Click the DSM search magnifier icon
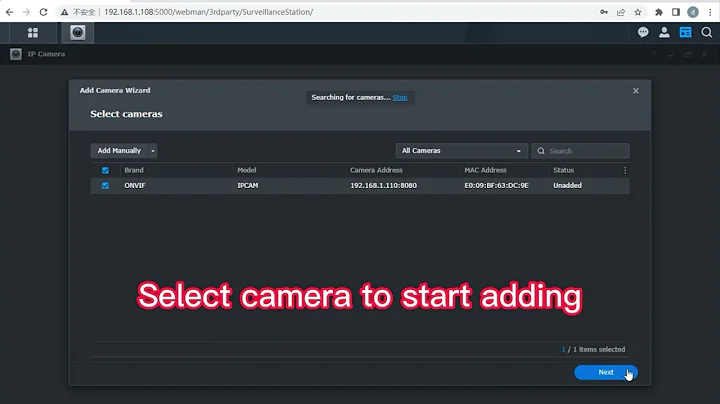The width and height of the screenshot is (720, 404). tap(706, 32)
